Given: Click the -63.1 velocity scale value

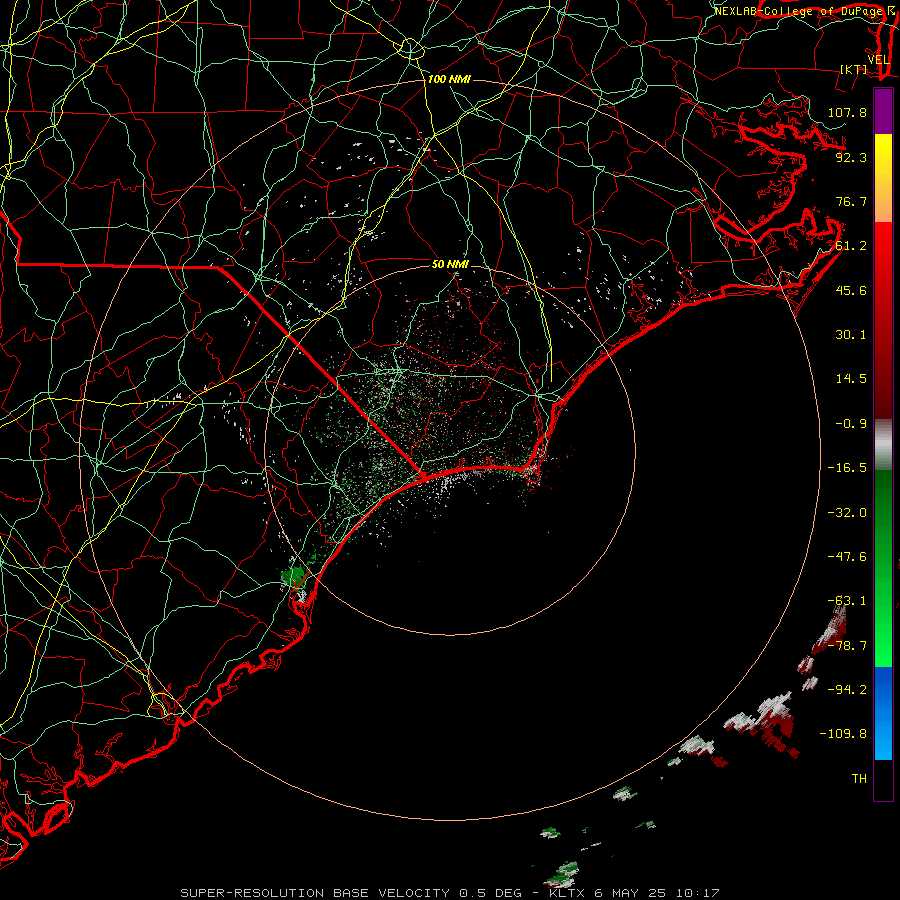Looking at the screenshot, I should (847, 601).
